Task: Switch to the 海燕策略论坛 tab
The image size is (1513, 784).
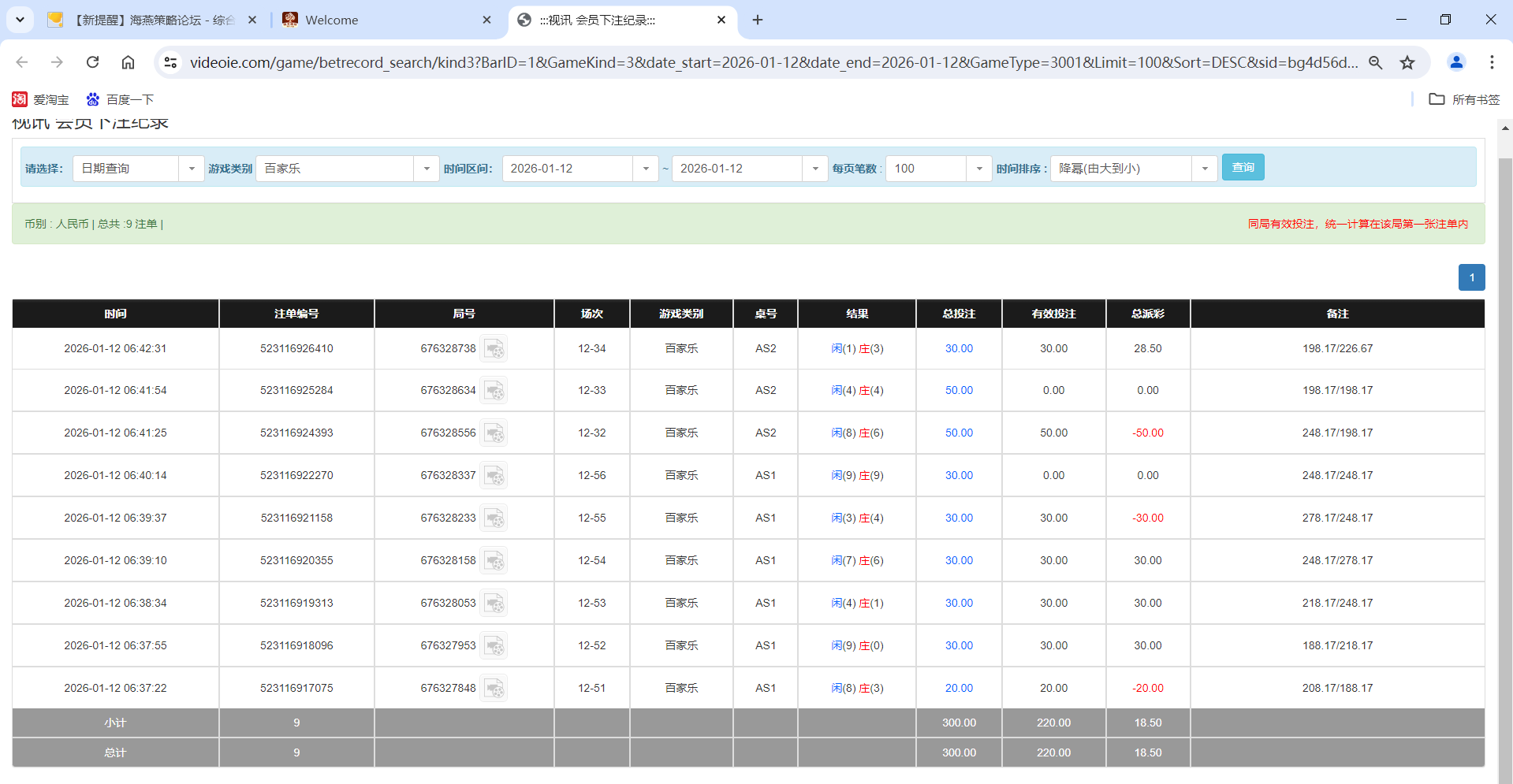Action: click(x=150, y=20)
